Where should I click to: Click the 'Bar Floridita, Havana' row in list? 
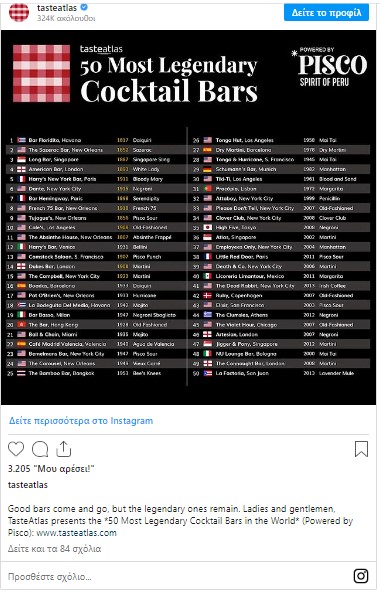tap(97, 140)
